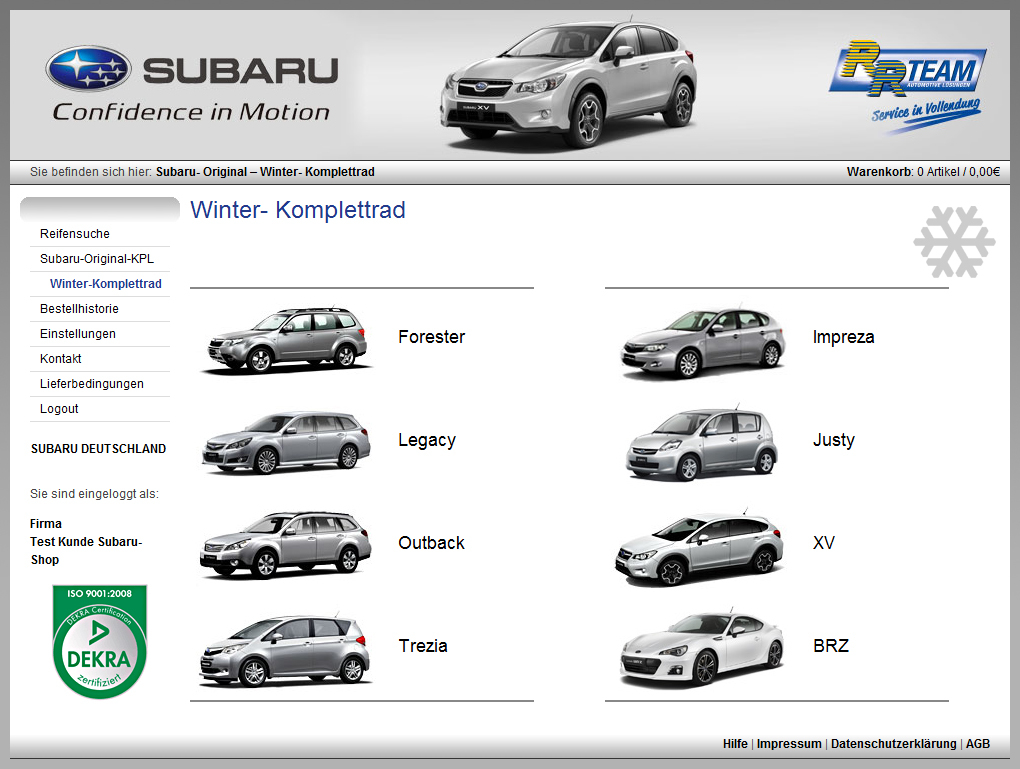
Task: Open the Legacy model link
Action: point(427,440)
